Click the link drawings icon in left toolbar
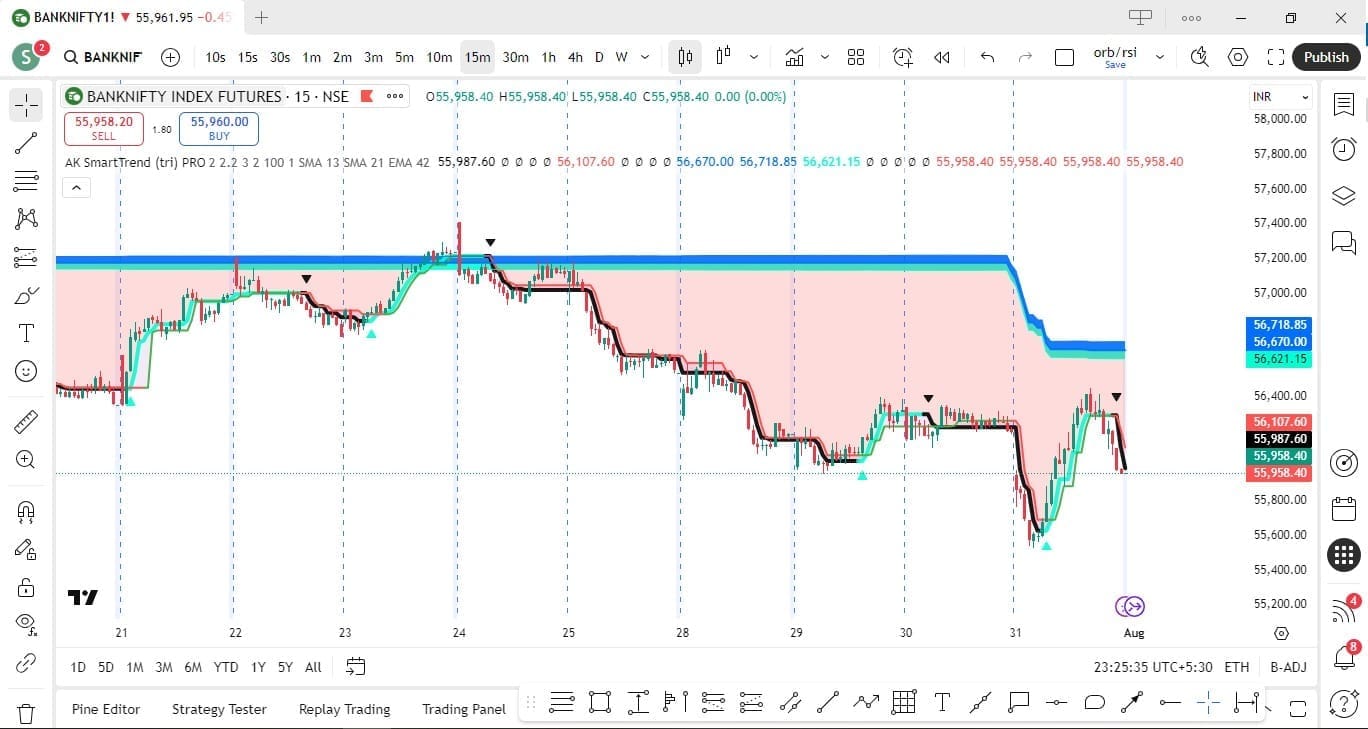The width and height of the screenshot is (1368, 729). tap(26, 662)
